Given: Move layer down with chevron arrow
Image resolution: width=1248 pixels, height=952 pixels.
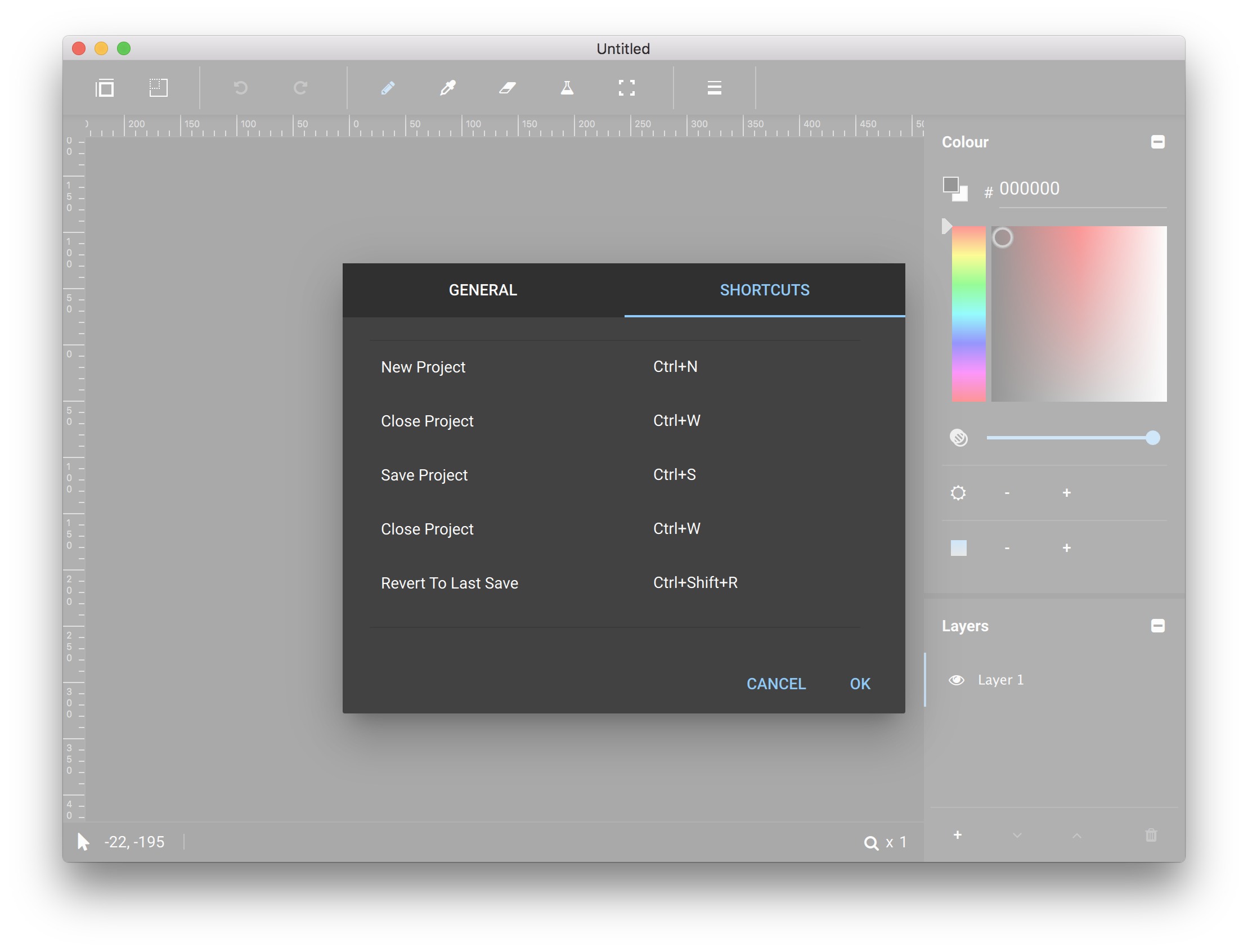Looking at the screenshot, I should pos(1017,836).
